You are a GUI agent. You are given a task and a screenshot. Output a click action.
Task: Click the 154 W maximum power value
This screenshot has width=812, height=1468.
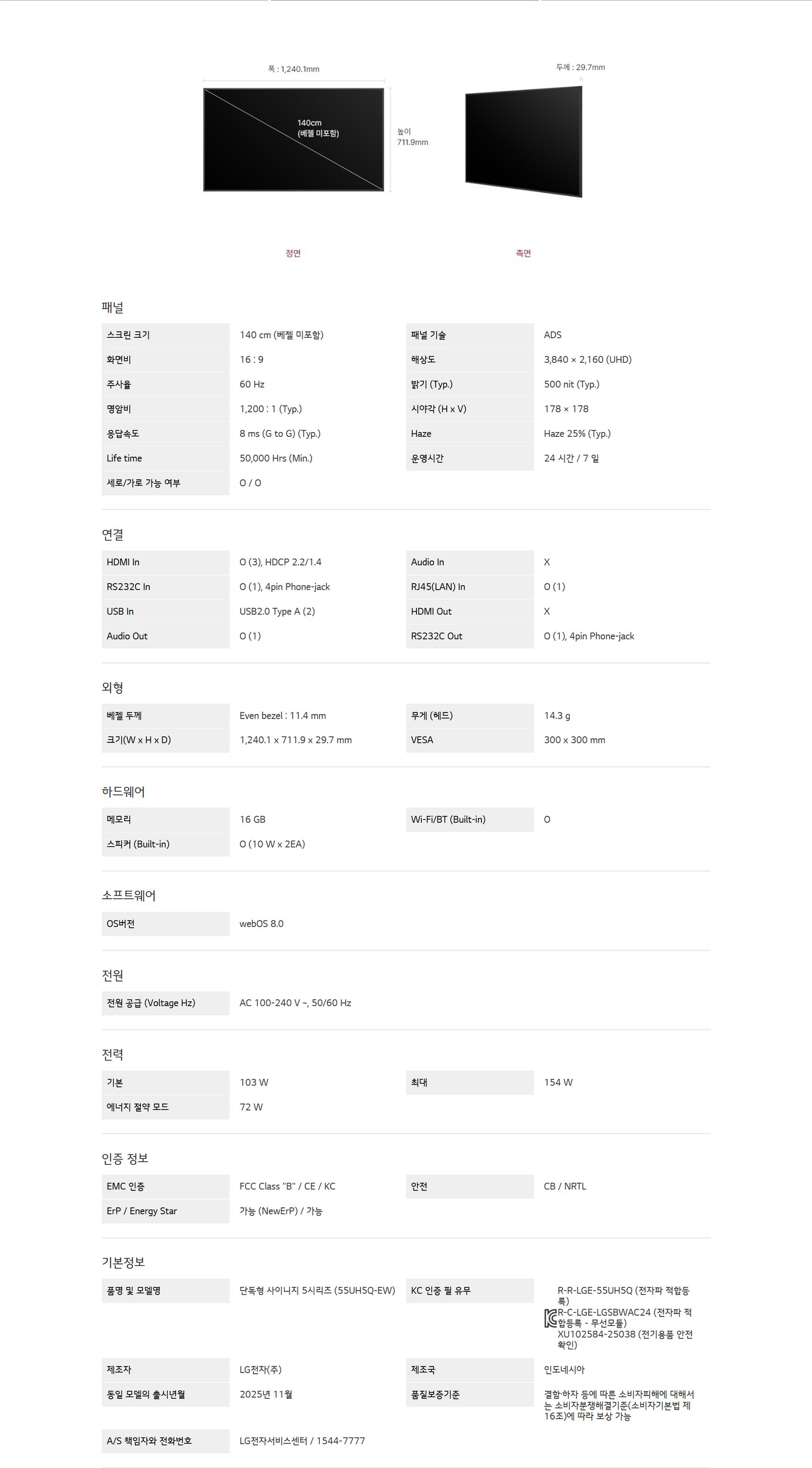click(x=558, y=1083)
